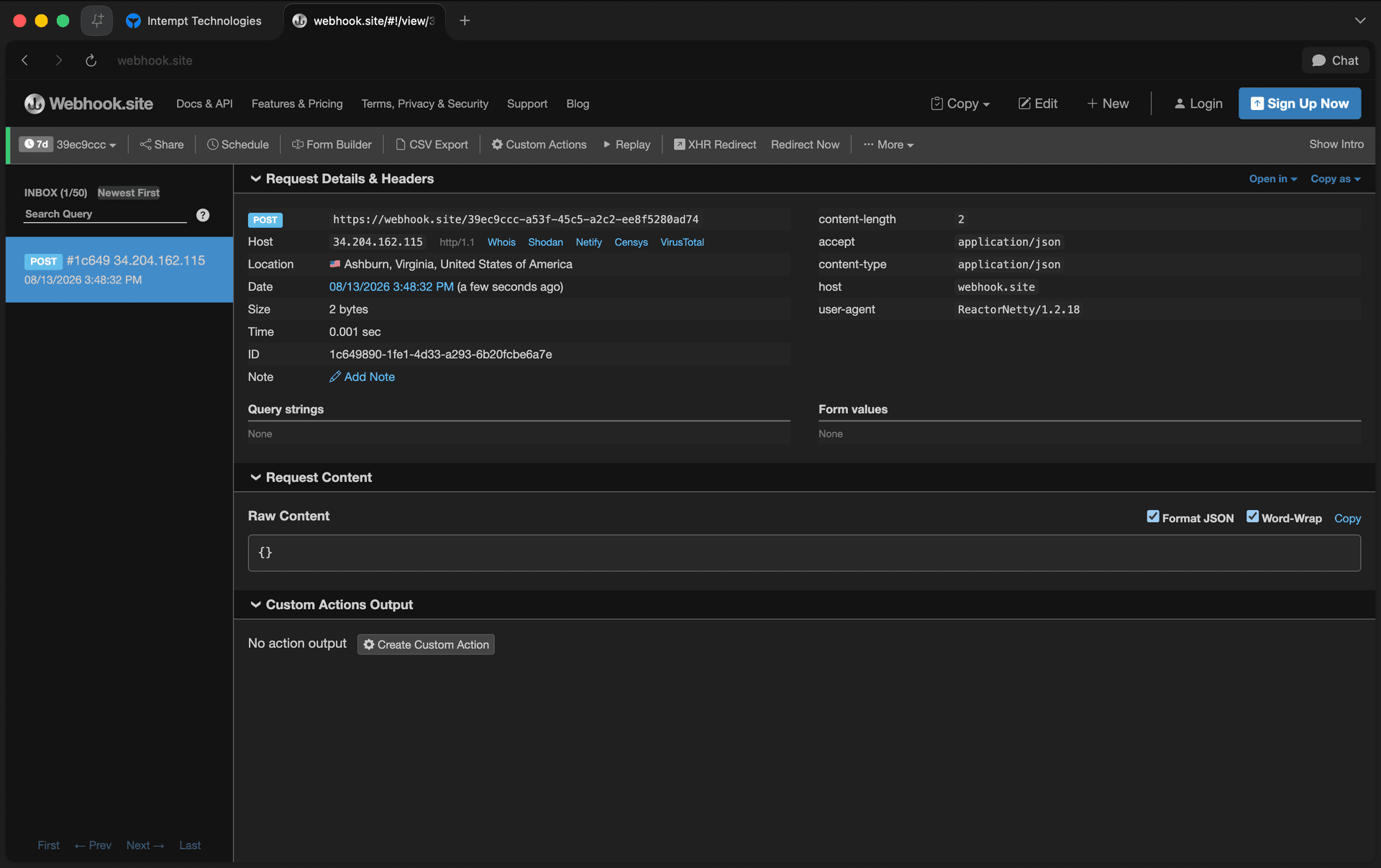Click the webhook.site address bar

(x=155, y=60)
